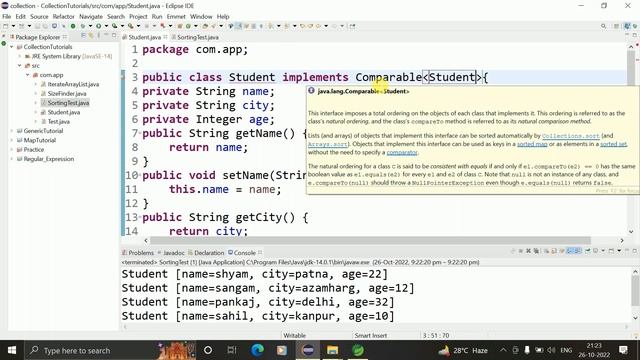640x360 pixels.
Task: Click New Java Class toolbar icon
Action: [x=188, y=26]
